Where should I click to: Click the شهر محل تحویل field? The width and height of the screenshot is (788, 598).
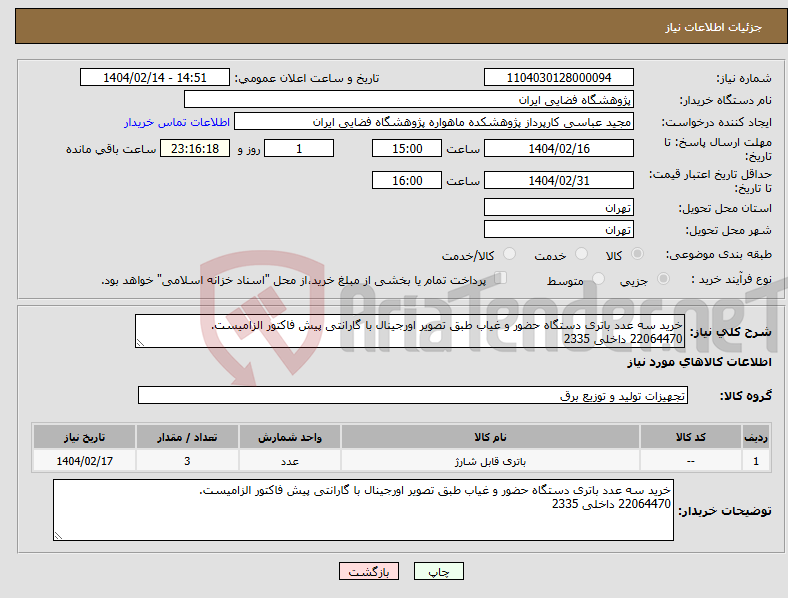tap(558, 229)
